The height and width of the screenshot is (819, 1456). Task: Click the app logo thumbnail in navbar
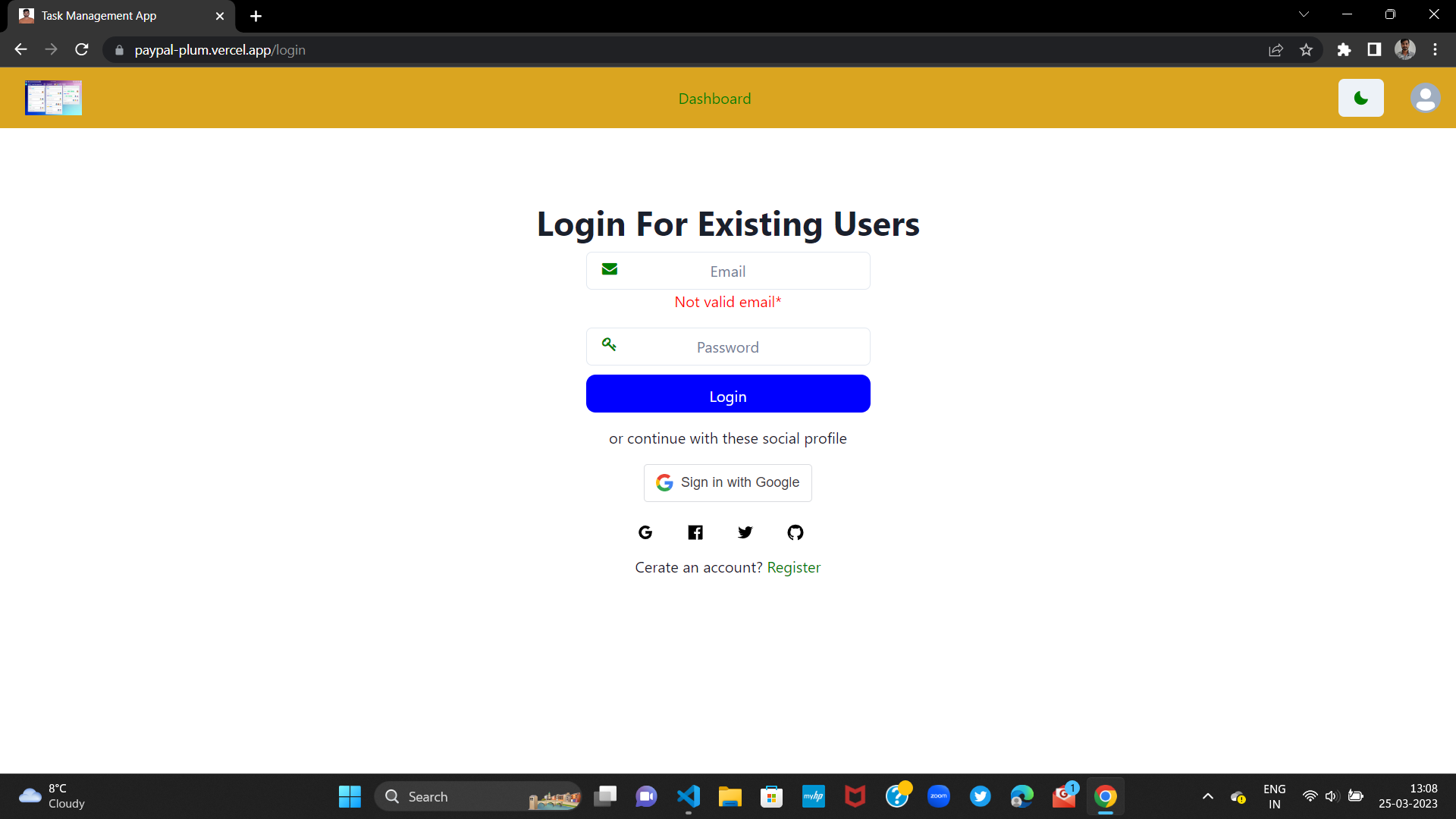[x=53, y=98]
